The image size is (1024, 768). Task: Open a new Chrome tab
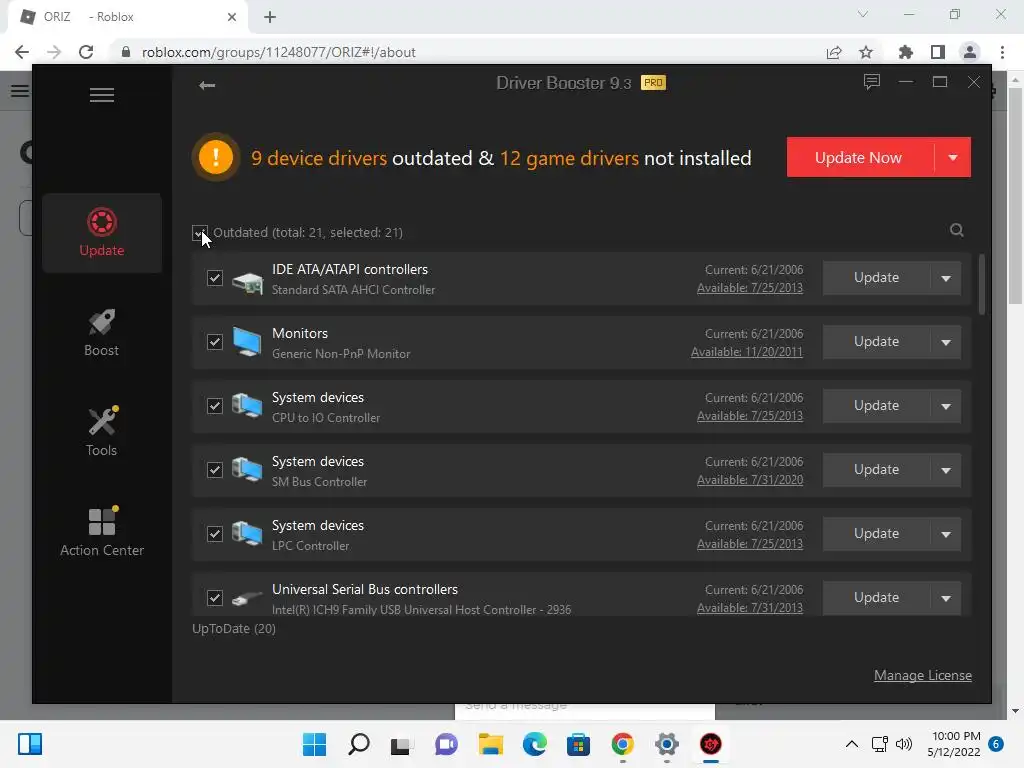[270, 17]
